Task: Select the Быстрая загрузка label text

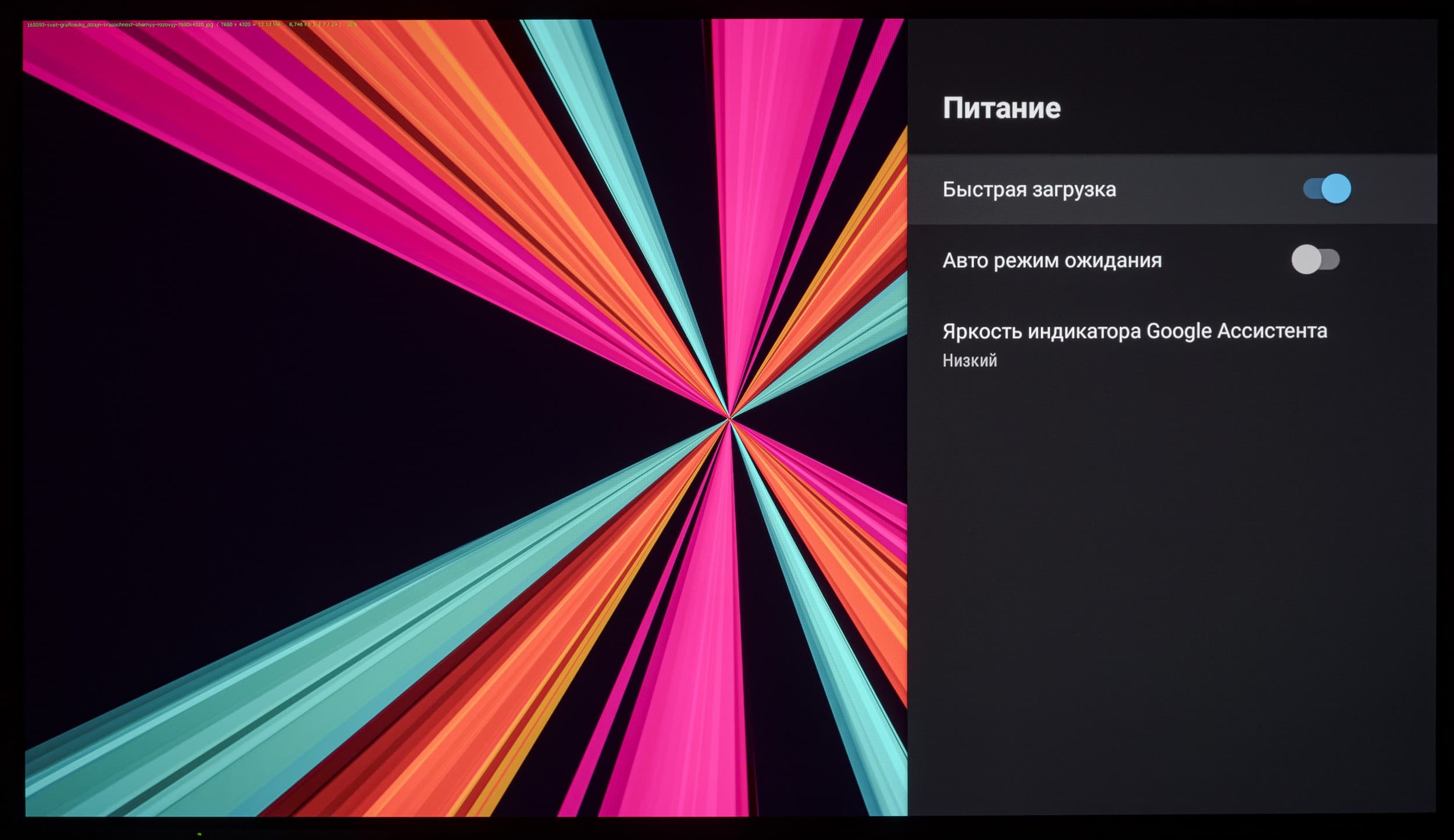Action: [1029, 190]
